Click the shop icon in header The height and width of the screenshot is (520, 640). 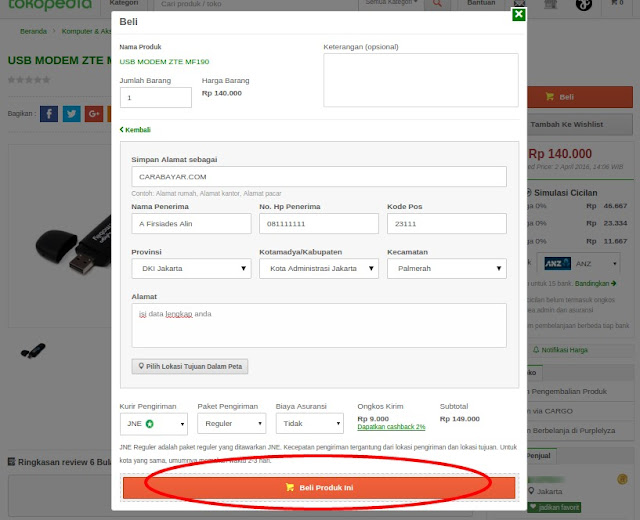pos(551,4)
